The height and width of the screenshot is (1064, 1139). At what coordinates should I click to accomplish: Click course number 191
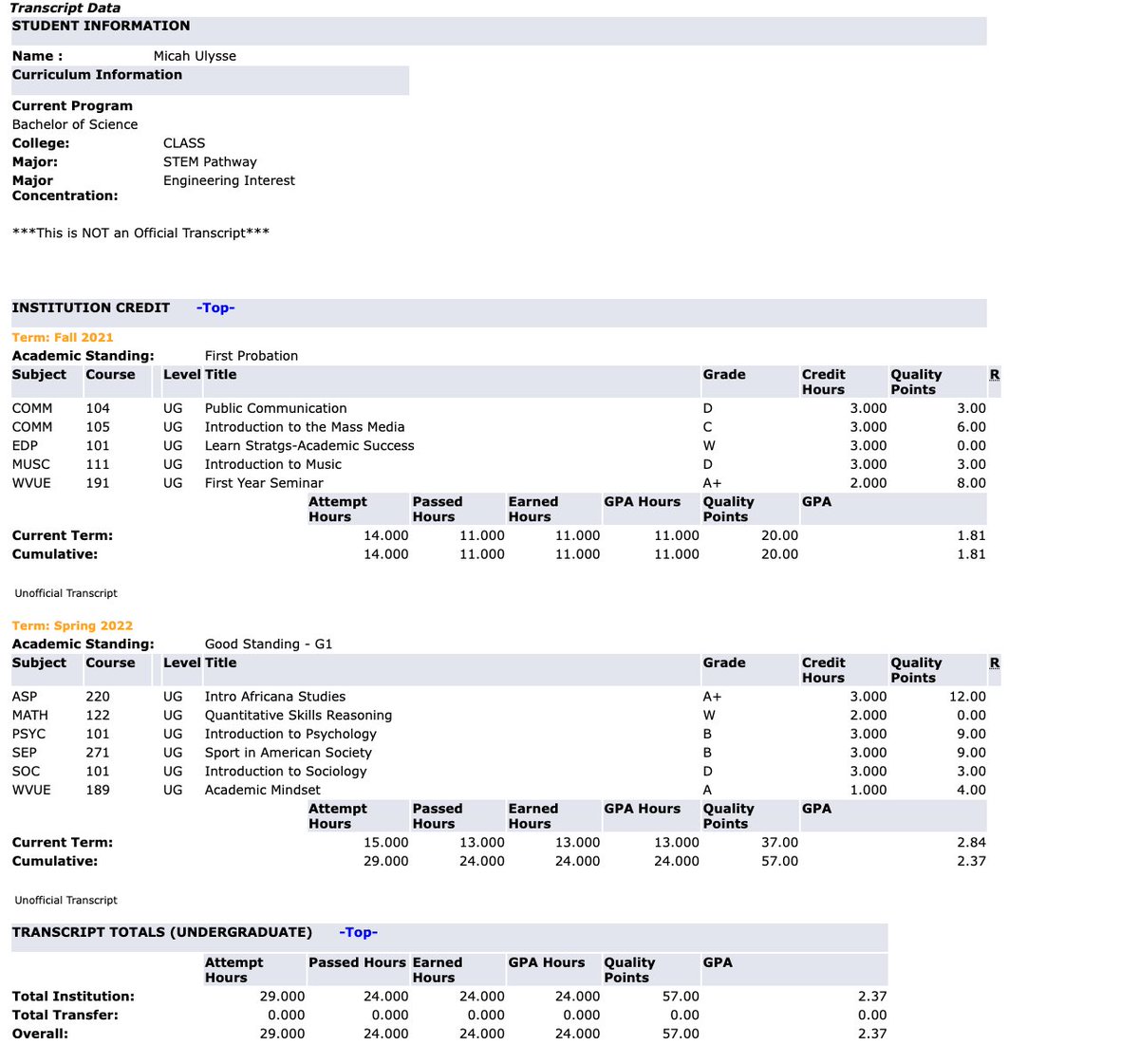point(98,483)
